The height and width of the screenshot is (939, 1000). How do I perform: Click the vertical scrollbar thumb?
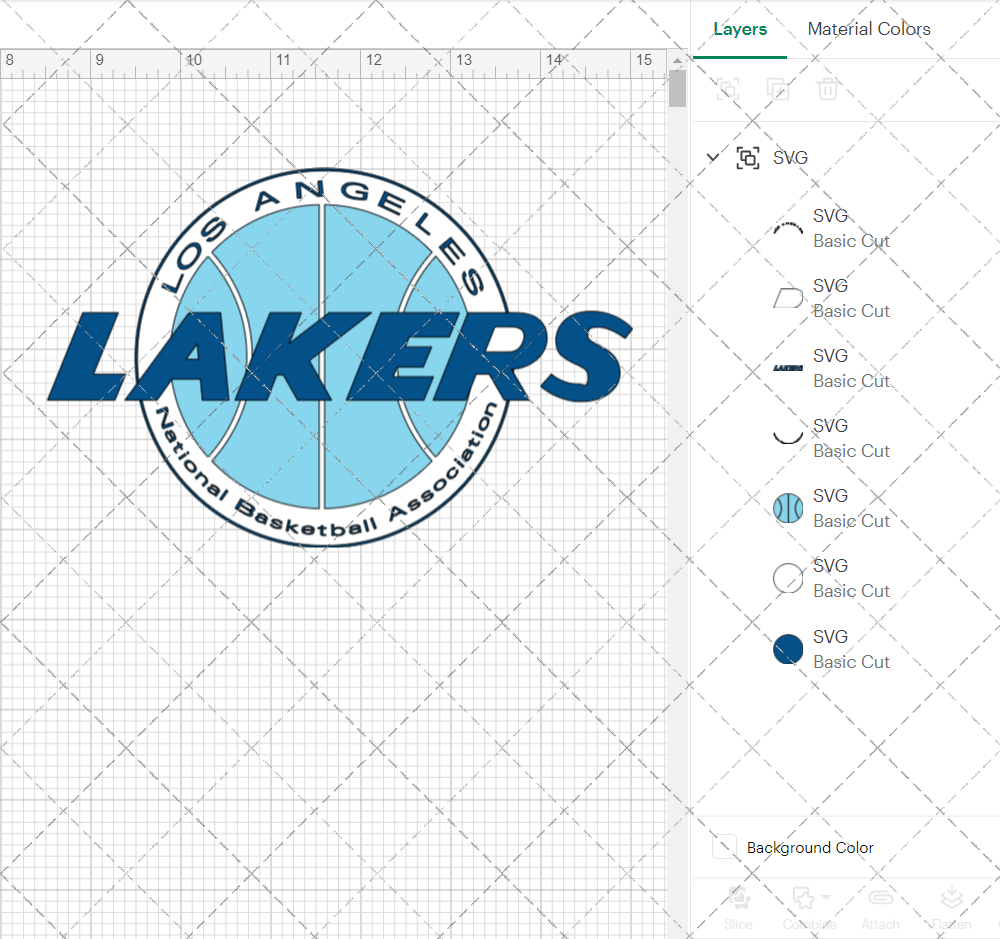tap(677, 89)
